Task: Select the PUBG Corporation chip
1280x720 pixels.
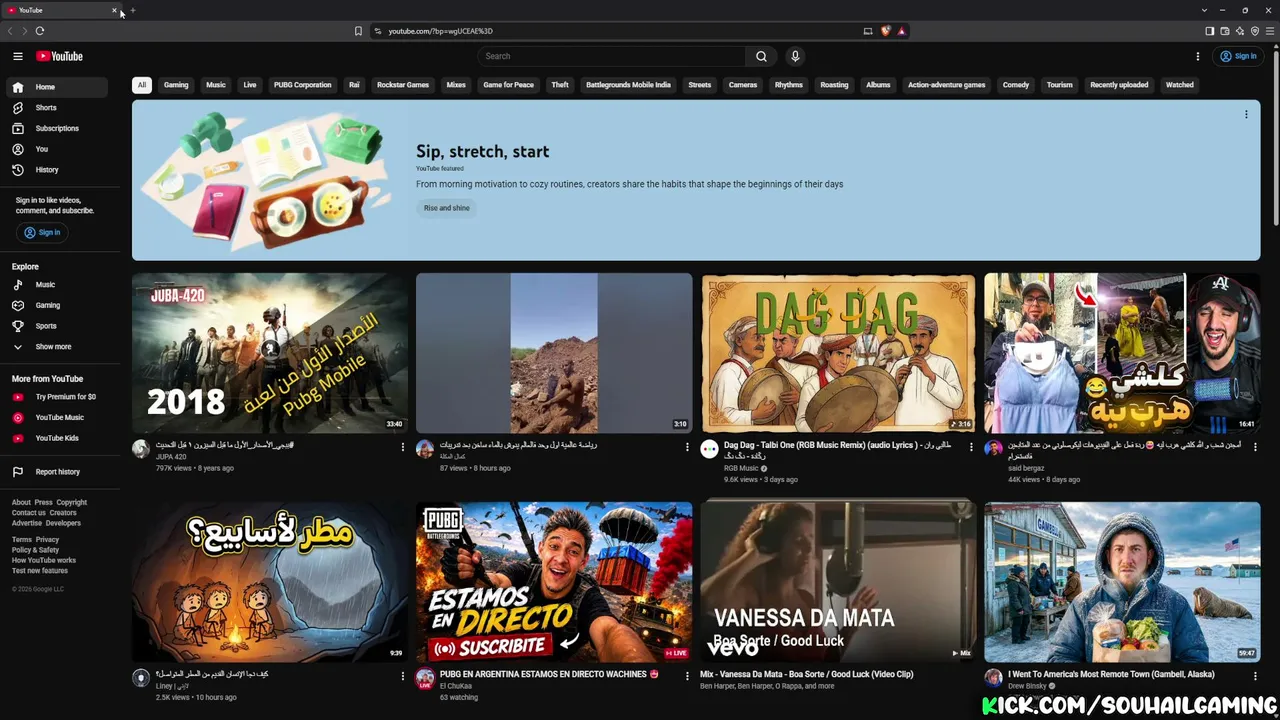Action: pos(302,85)
